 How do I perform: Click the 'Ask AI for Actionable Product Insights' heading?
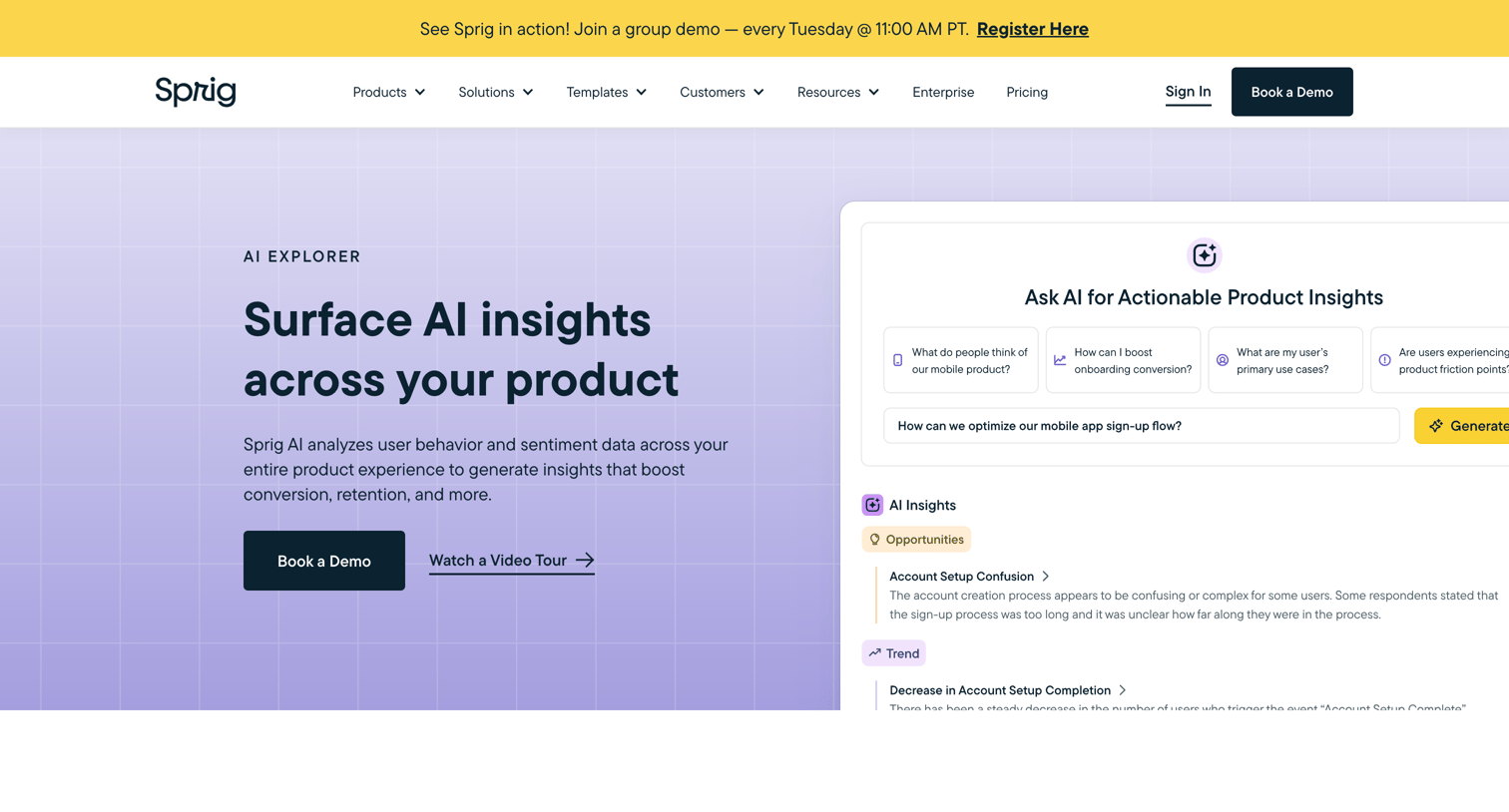(x=1204, y=297)
